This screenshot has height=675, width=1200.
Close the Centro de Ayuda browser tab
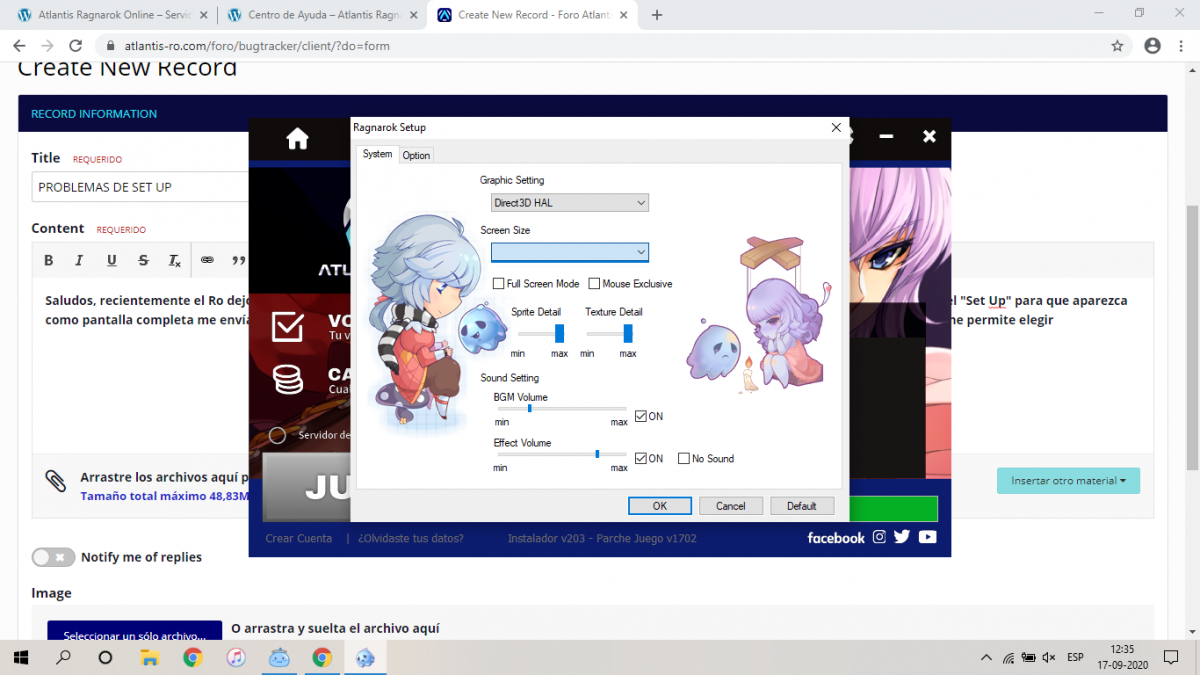point(412,15)
